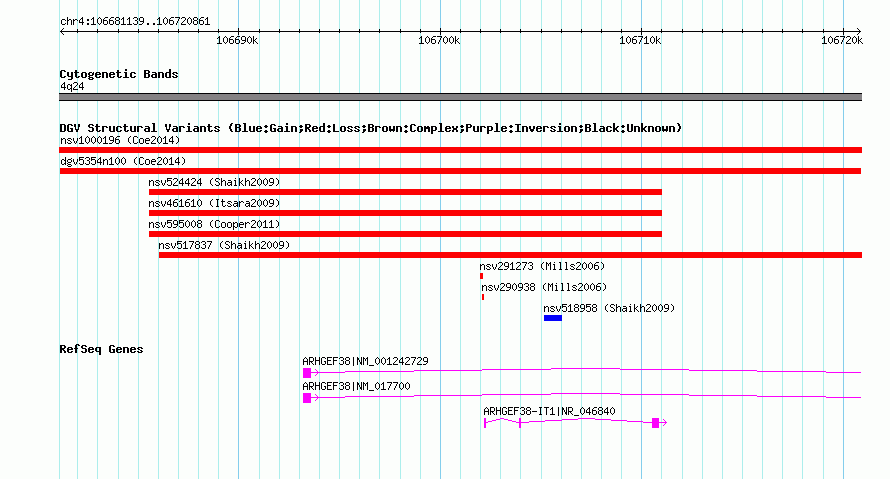Screen dimensions: 890x479
Task: Click the small nsv290938 red marker
Action: coord(483,297)
